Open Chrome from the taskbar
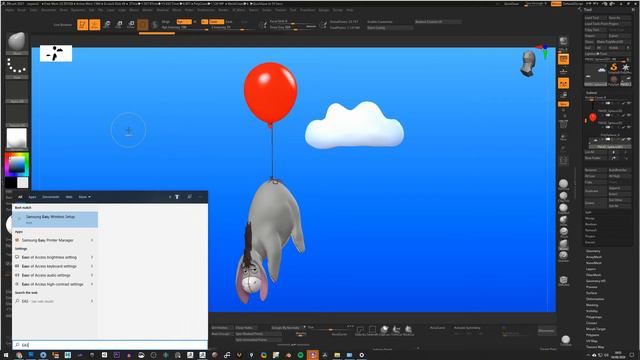This screenshot has width=640, height=360. [19, 355]
